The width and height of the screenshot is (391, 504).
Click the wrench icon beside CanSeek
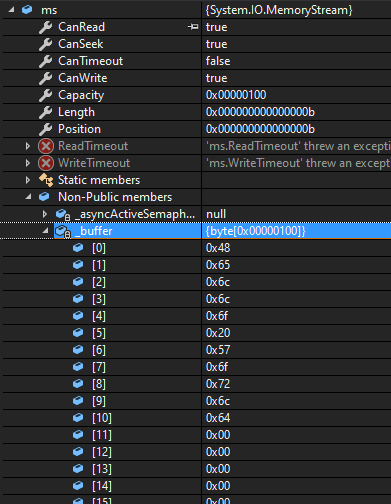46,44
